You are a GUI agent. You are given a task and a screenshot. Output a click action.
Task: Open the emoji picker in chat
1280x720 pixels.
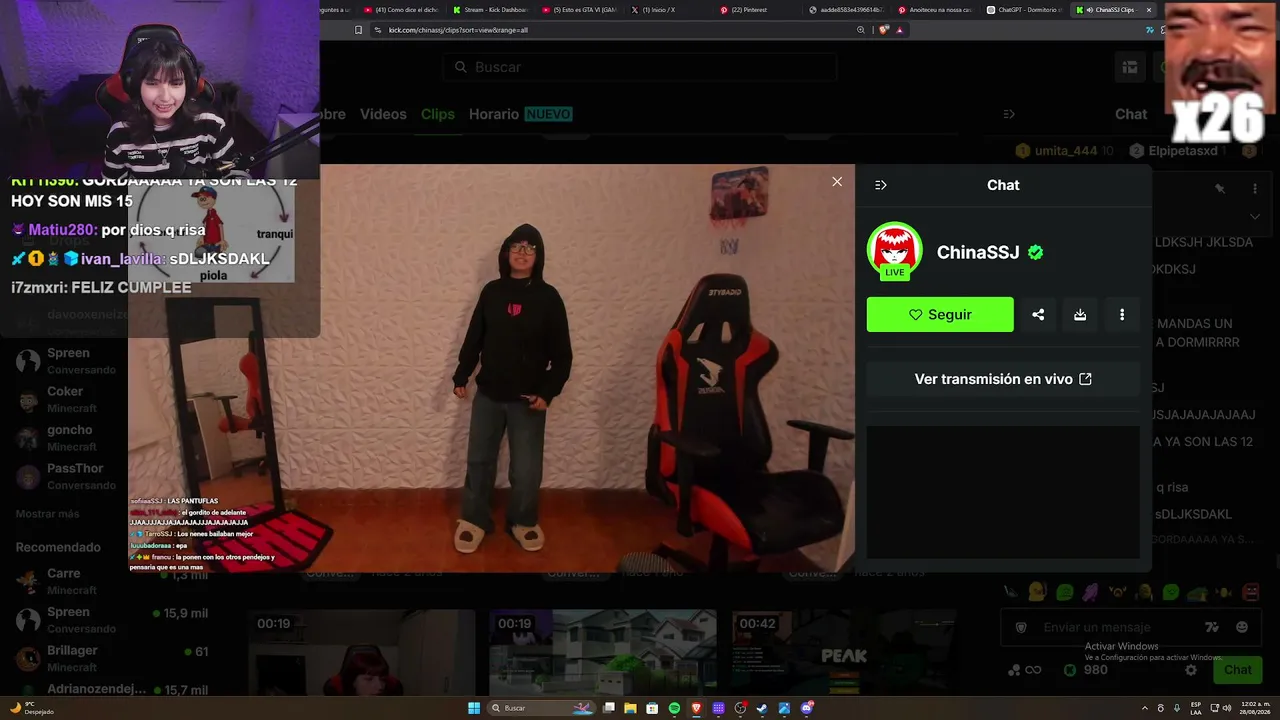(x=1242, y=627)
